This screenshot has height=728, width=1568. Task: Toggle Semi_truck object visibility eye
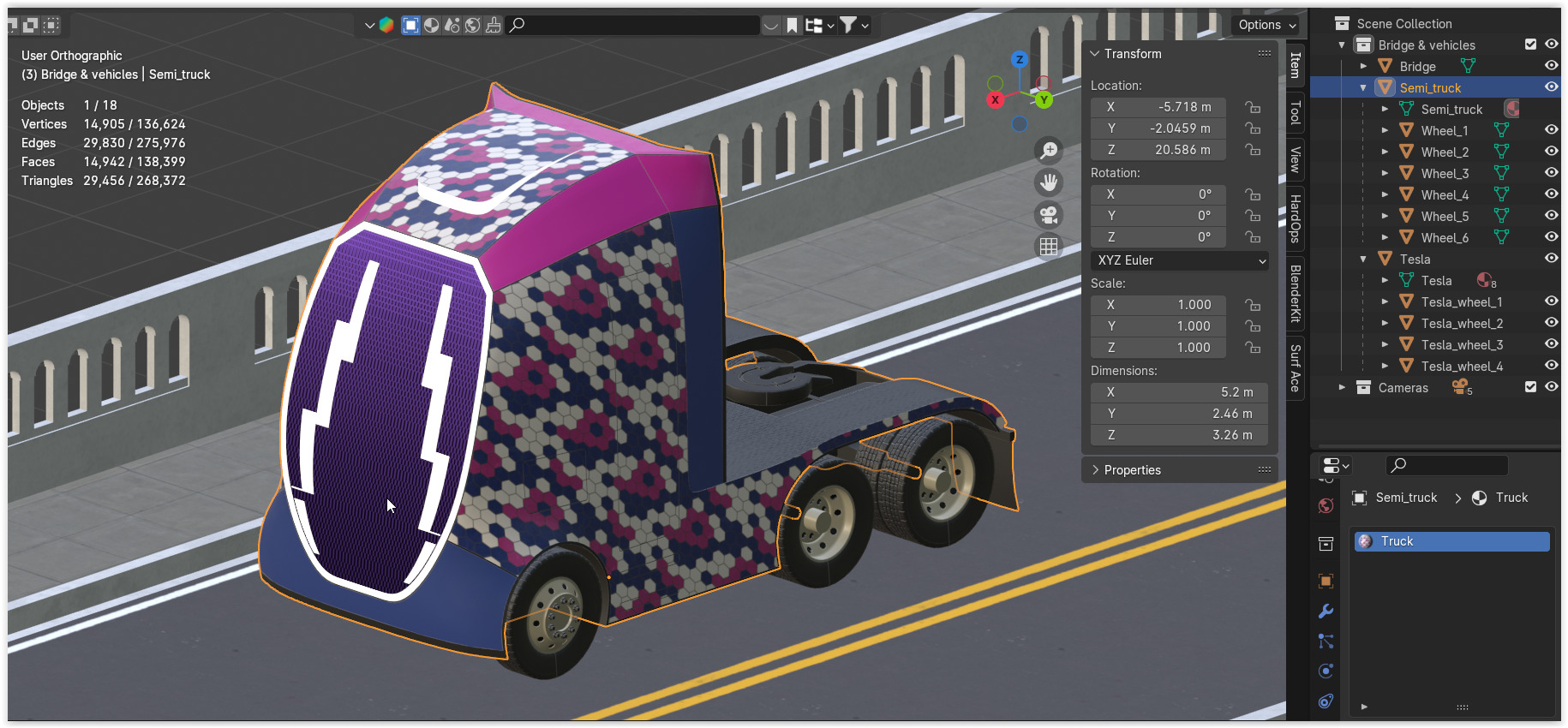[x=1551, y=87]
